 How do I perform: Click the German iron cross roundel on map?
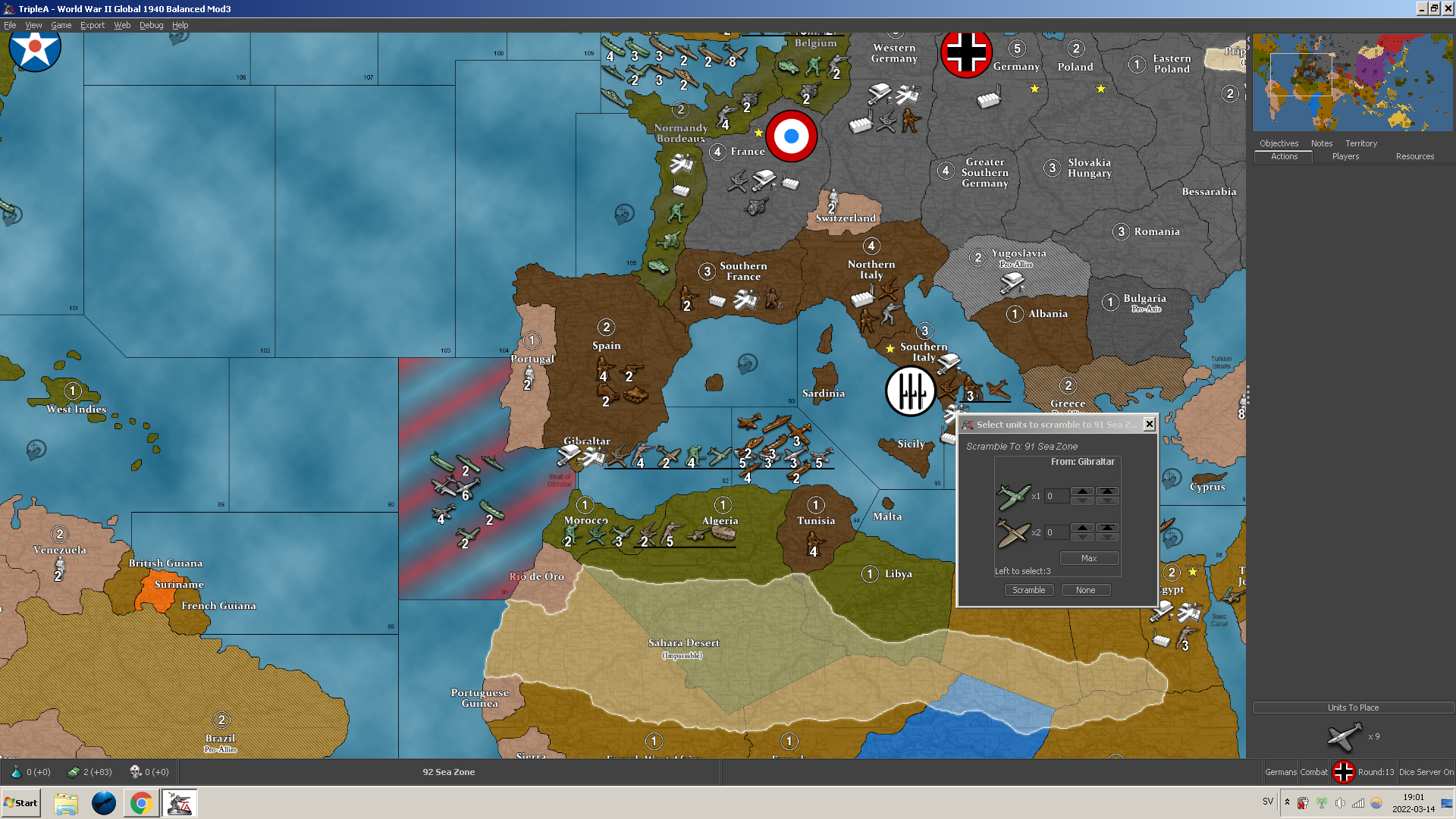coord(965,53)
